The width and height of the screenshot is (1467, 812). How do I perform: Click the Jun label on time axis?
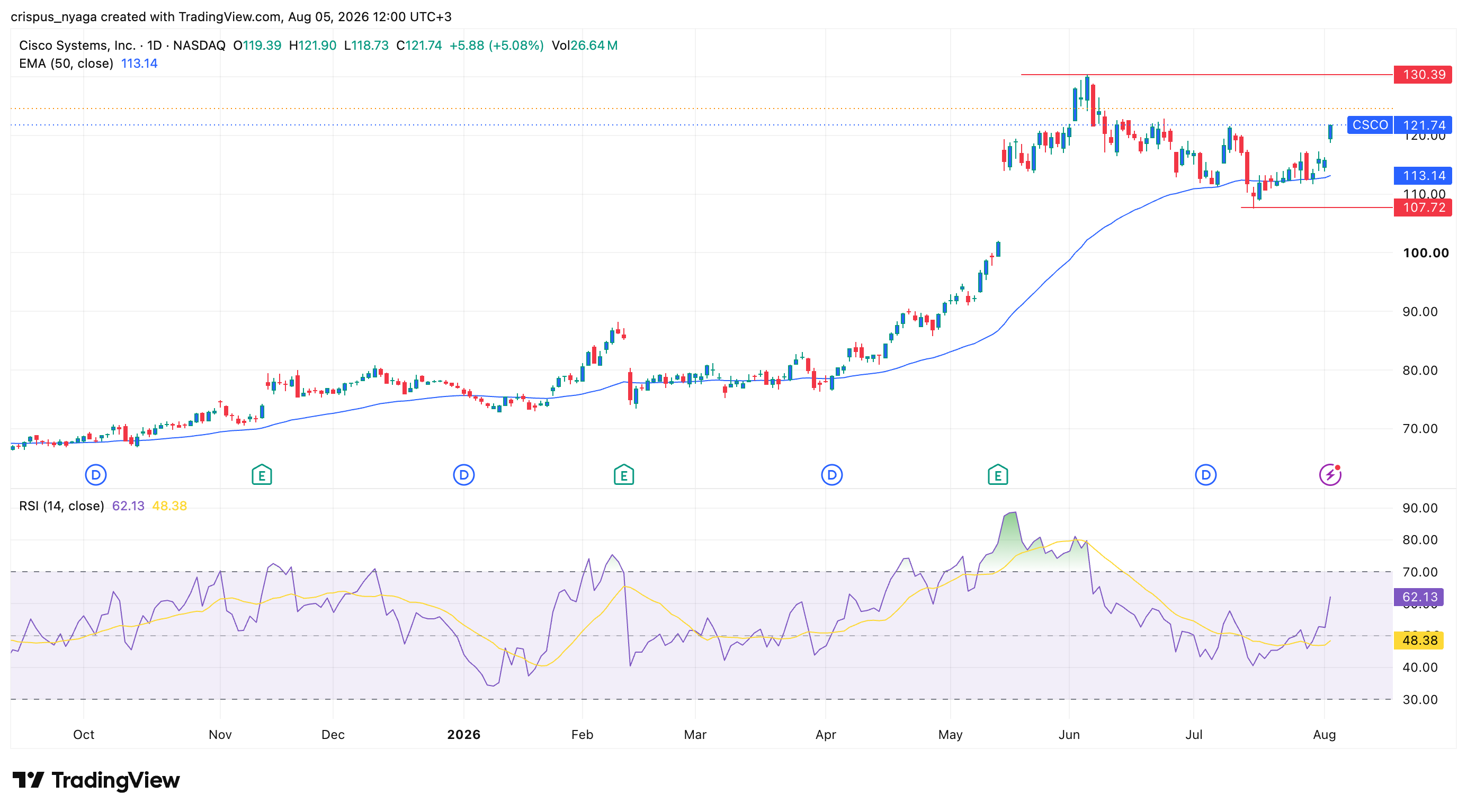click(x=1069, y=735)
